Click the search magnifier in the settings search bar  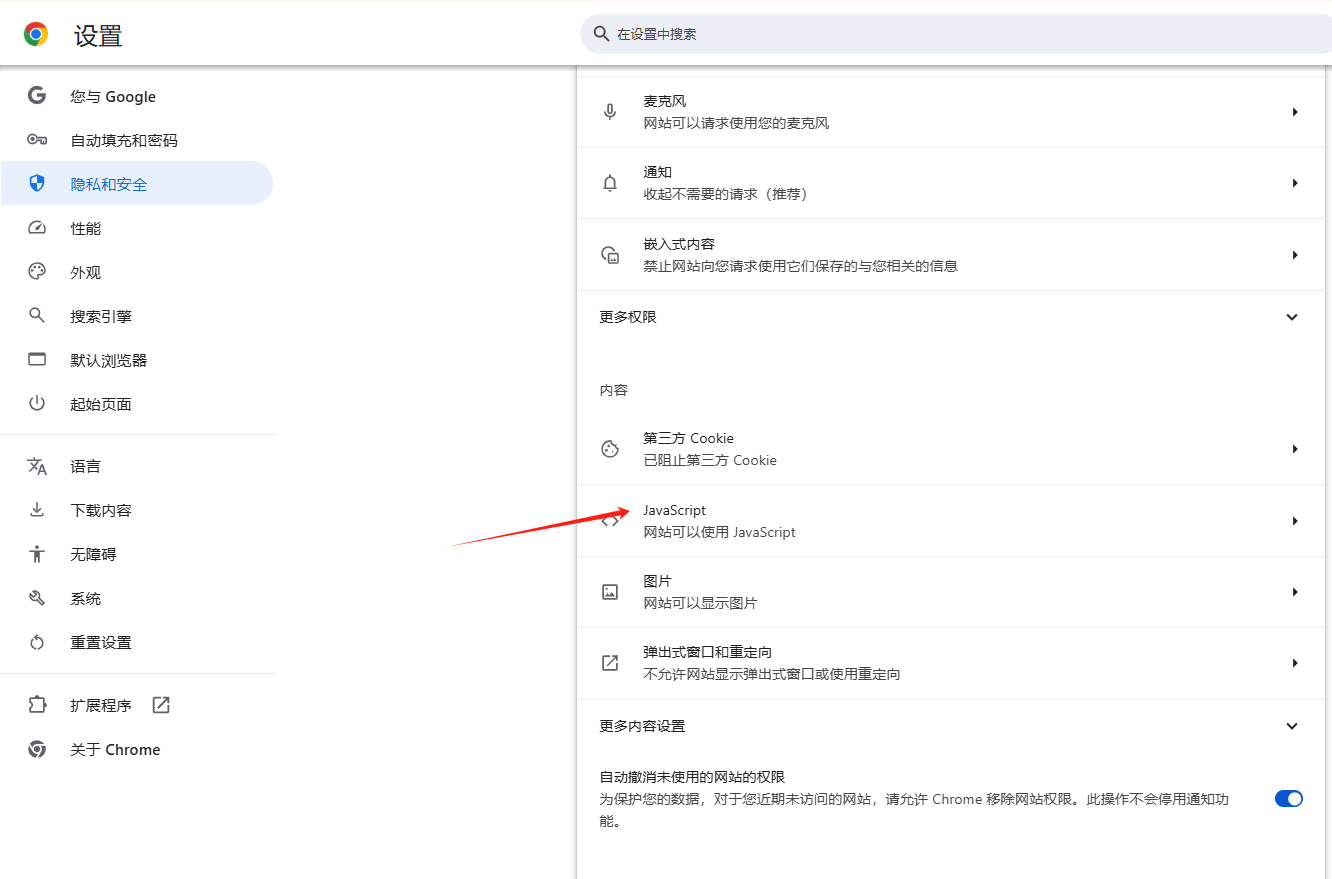tap(601, 34)
